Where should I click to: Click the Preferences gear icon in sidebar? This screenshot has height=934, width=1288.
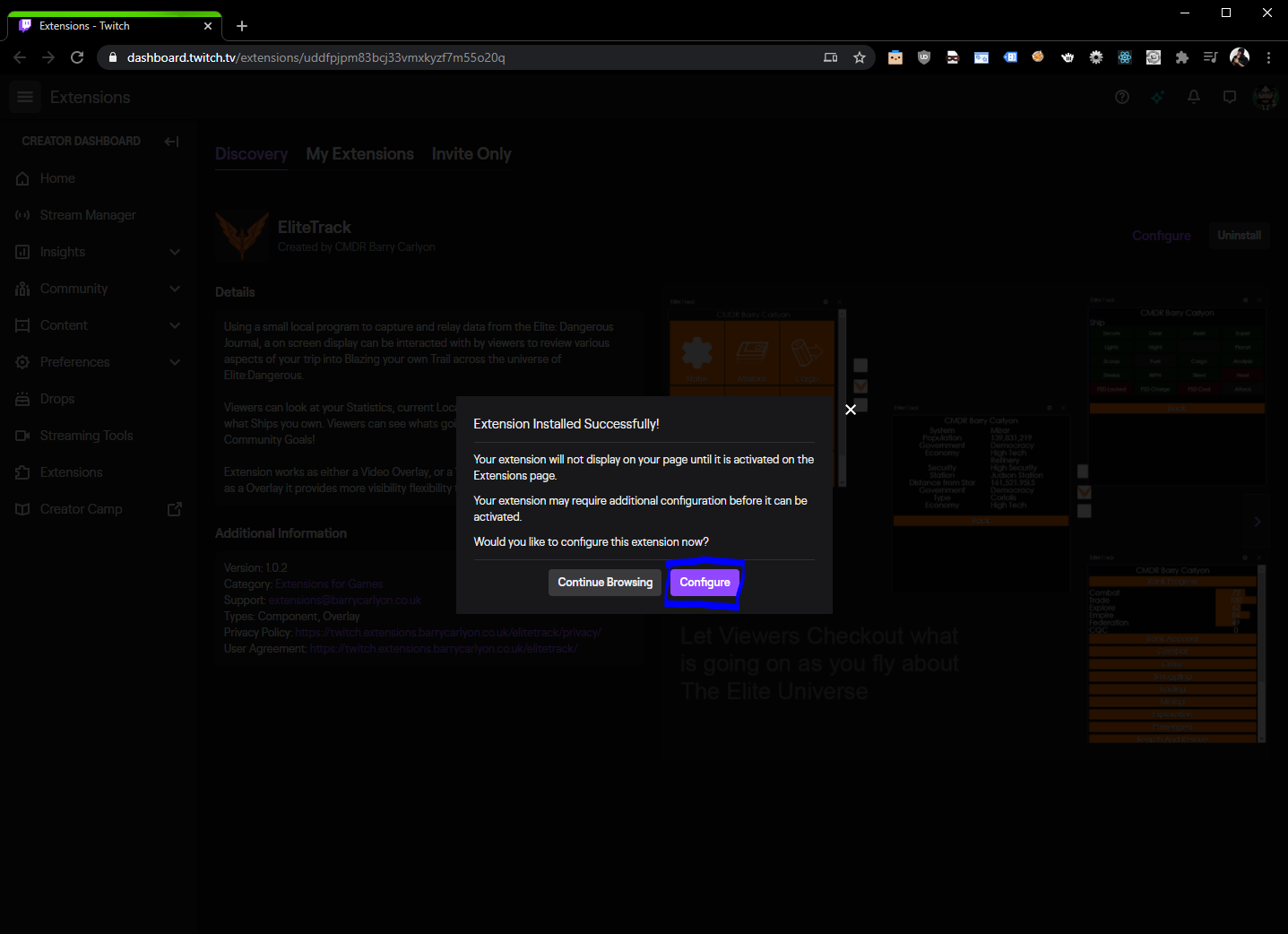(x=22, y=362)
